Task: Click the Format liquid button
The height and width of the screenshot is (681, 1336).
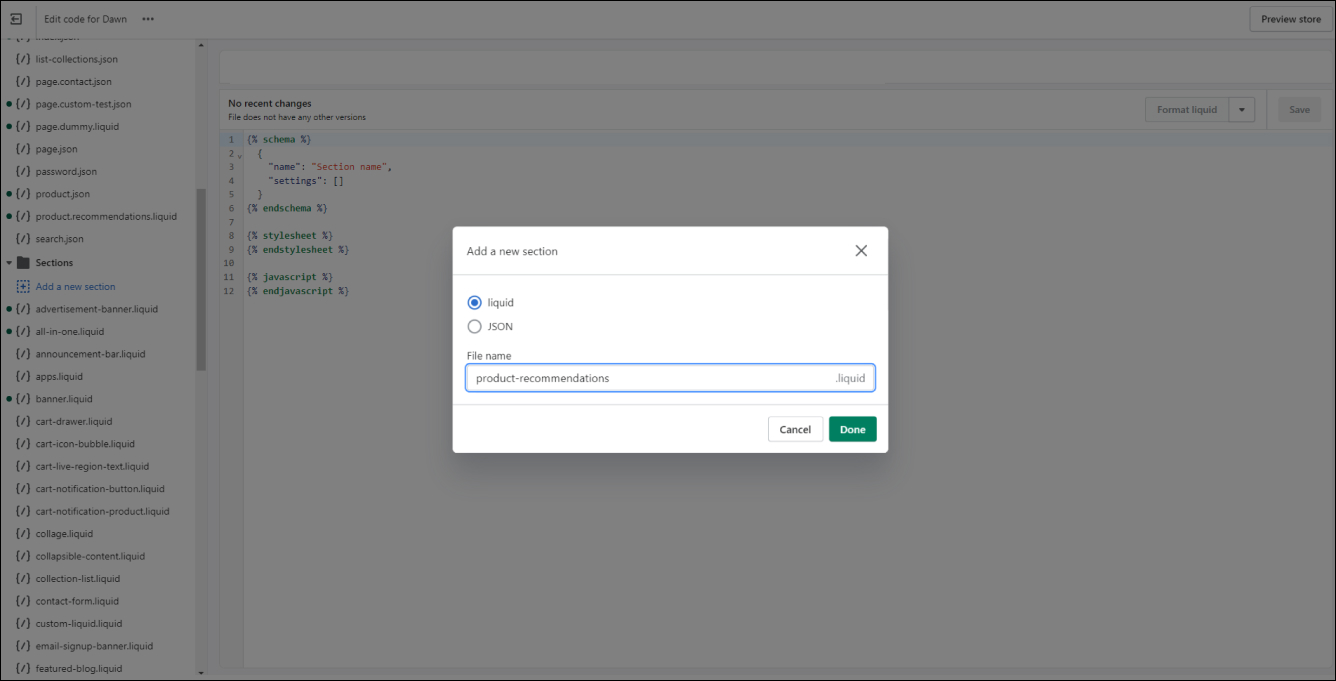Action: (1187, 110)
